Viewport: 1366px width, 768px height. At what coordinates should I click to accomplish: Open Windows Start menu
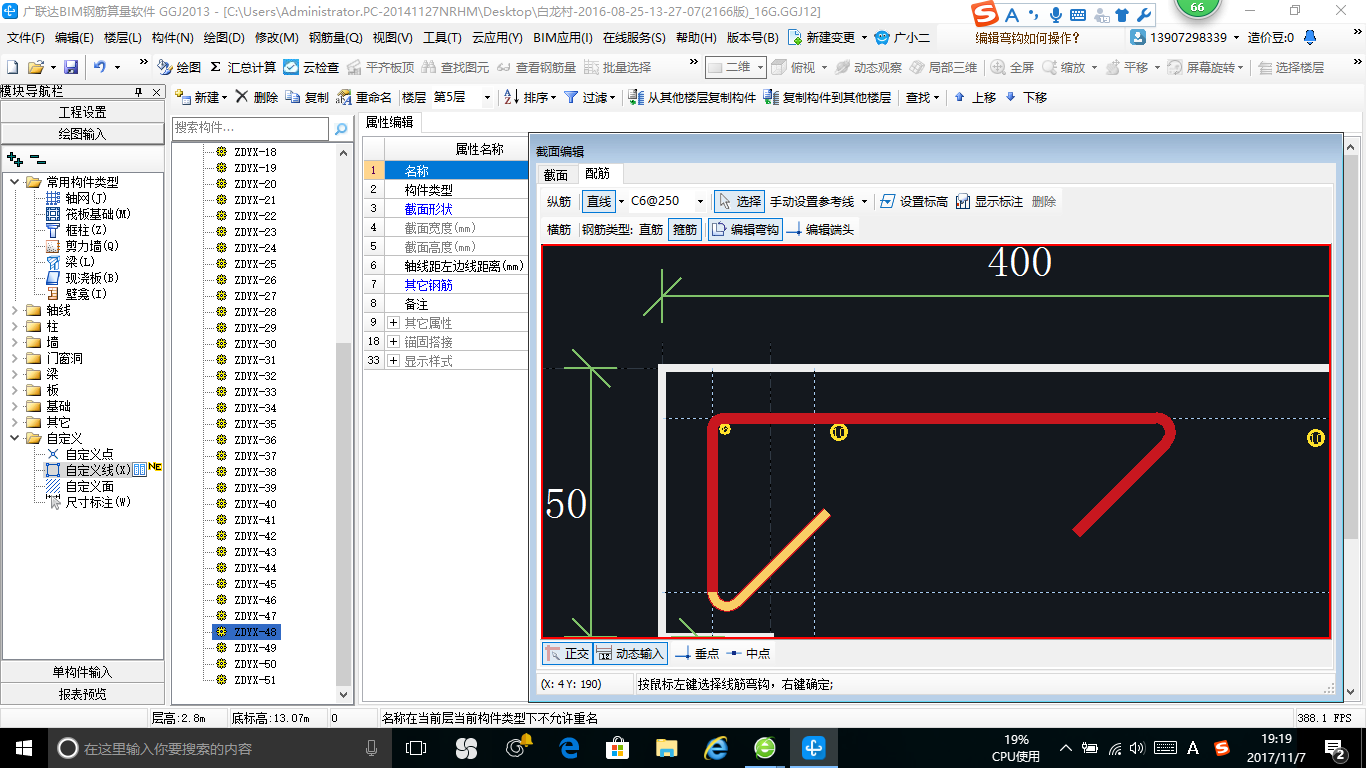tap(23, 747)
